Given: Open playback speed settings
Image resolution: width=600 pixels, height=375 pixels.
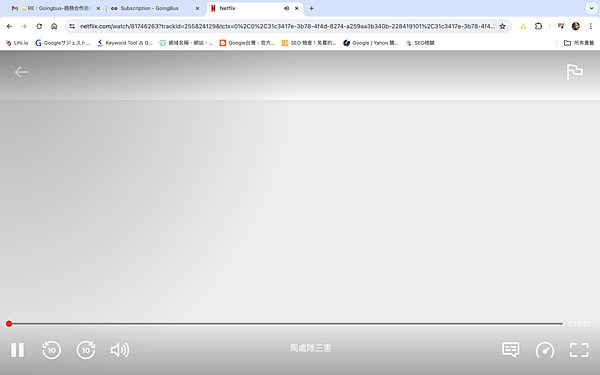Looking at the screenshot, I should pyautogui.click(x=545, y=350).
